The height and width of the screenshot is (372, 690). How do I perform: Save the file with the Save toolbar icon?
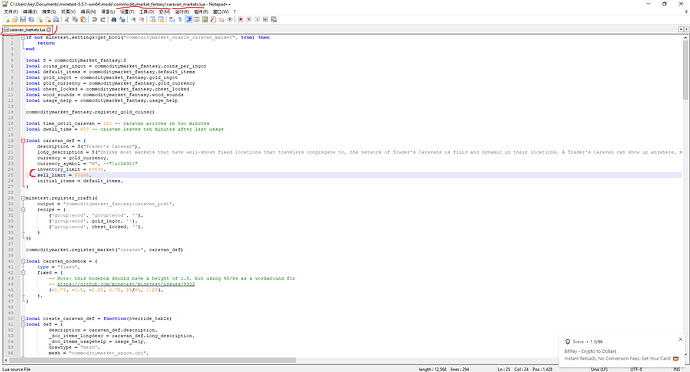23,19
